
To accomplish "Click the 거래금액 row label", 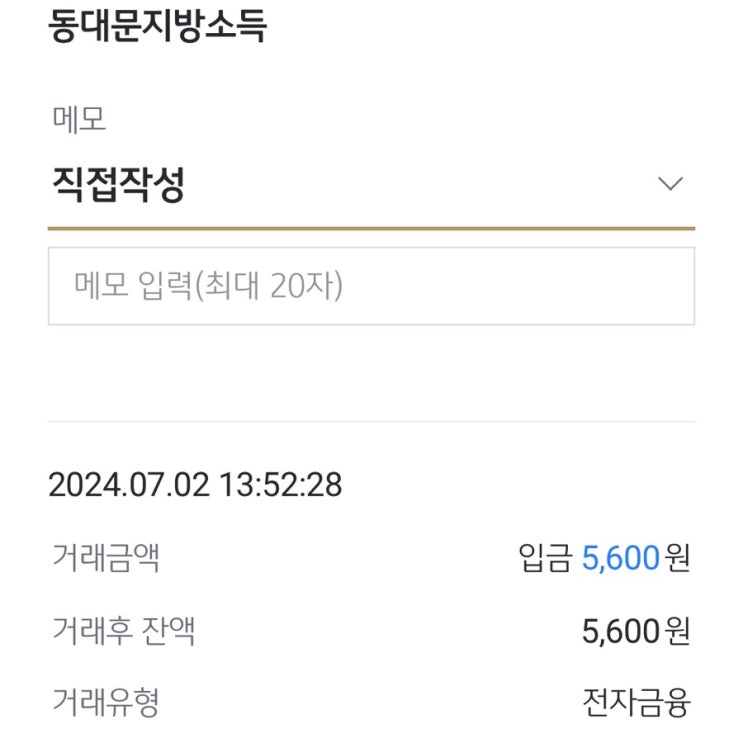I will coord(106,557).
